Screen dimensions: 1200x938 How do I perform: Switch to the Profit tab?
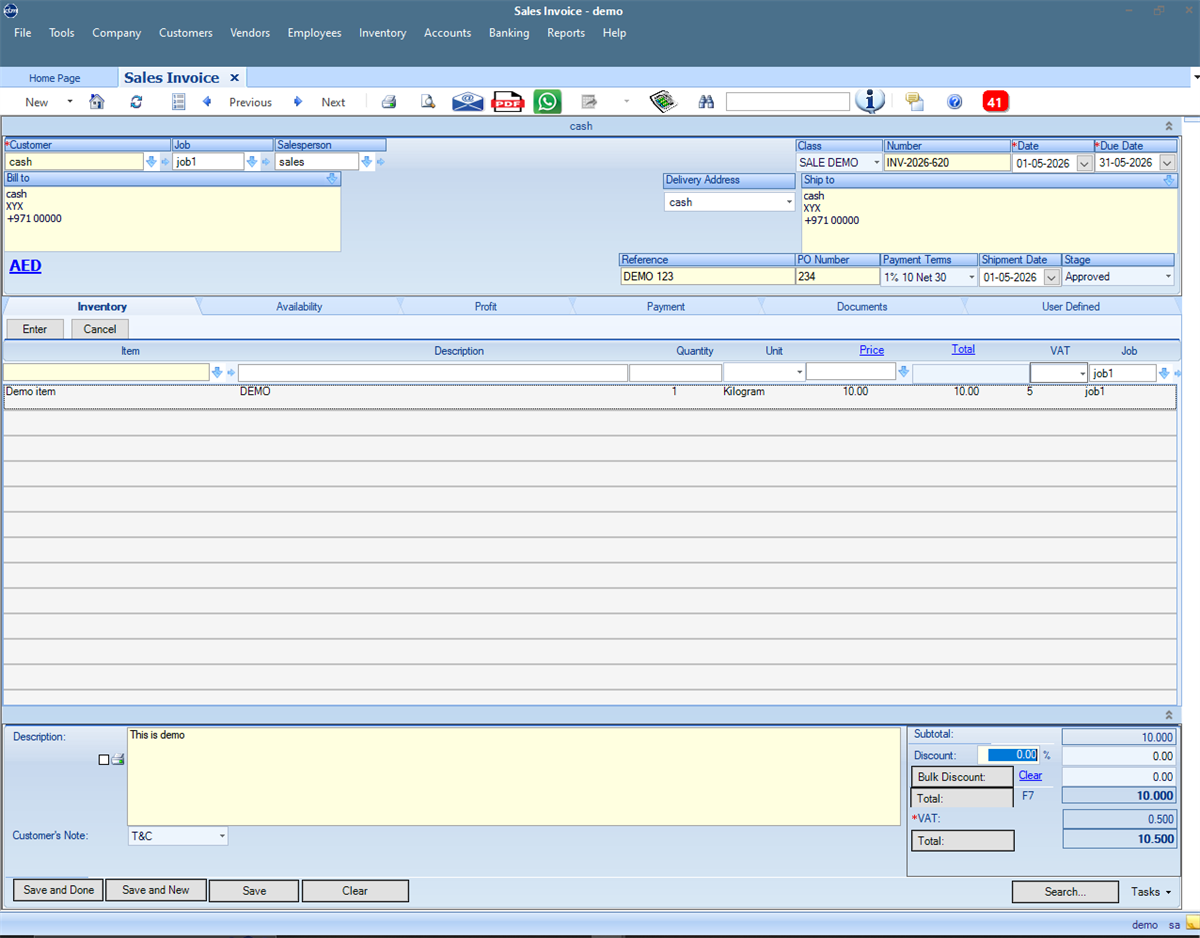[x=486, y=307]
